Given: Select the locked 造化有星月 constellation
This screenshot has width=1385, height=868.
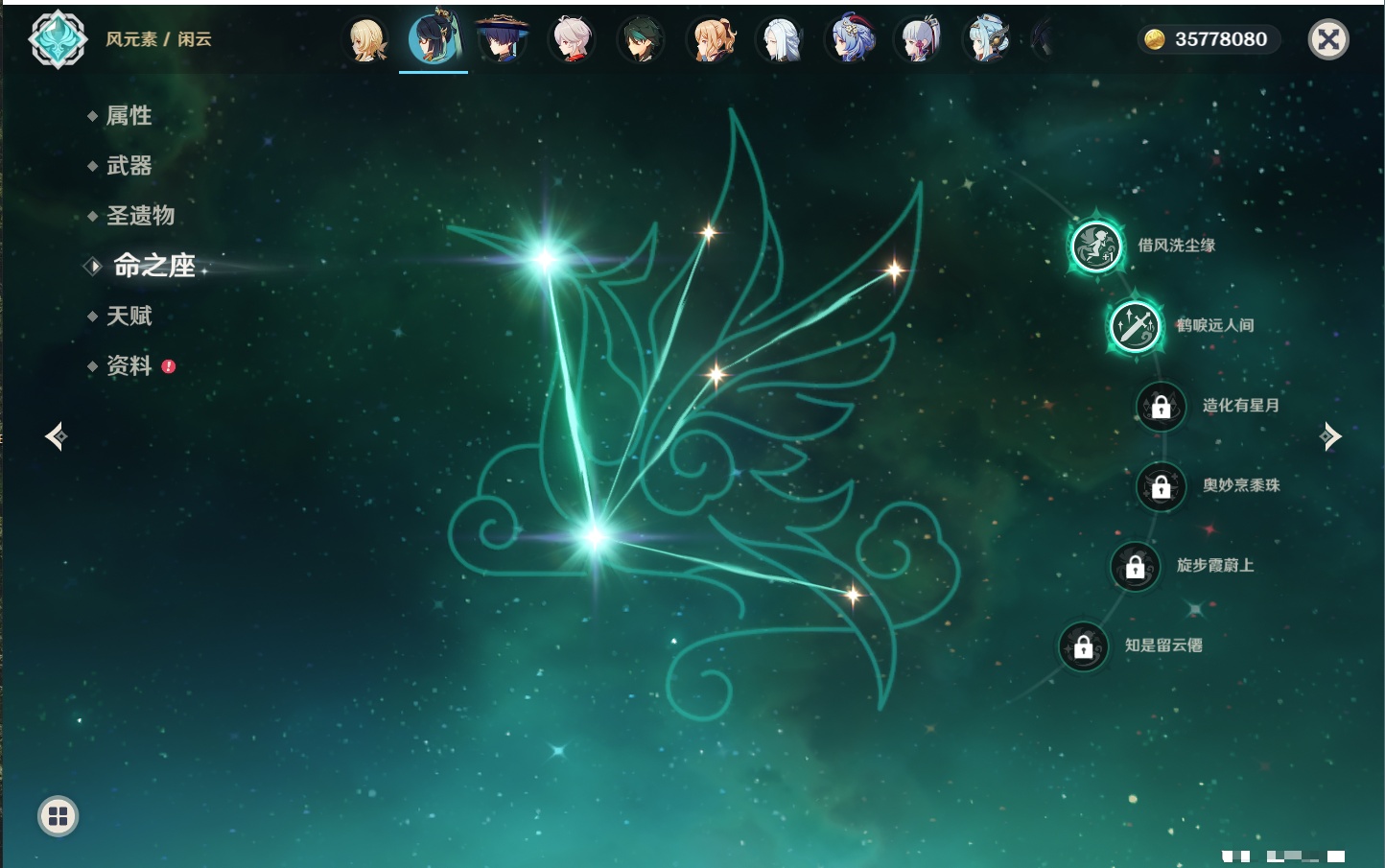Looking at the screenshot, I should click(x=1161, y=407).
